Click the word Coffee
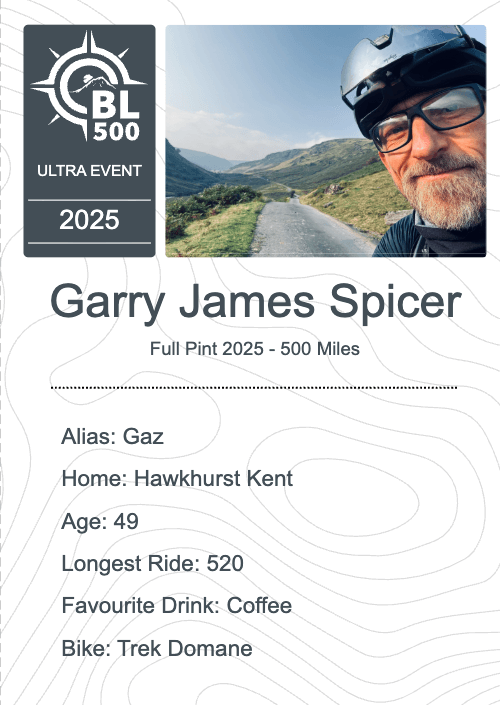Image resolution: width=500 pixels, height=705 pixels. click(x=259, y=605)
